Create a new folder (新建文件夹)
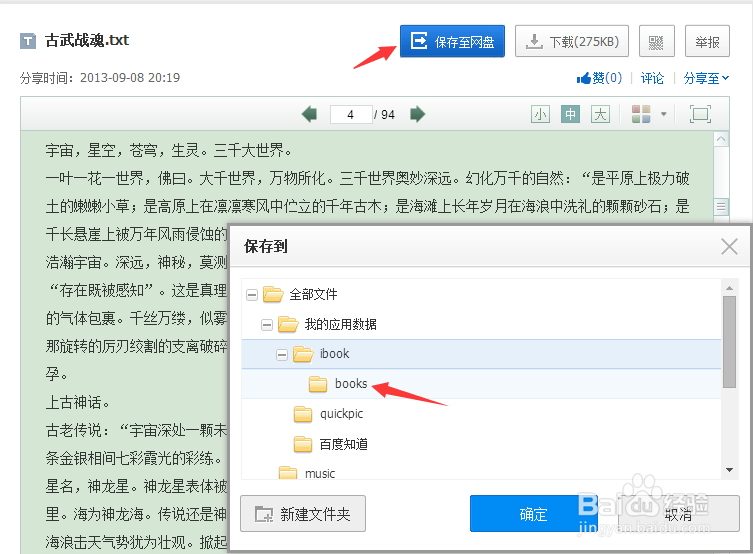 303,514
